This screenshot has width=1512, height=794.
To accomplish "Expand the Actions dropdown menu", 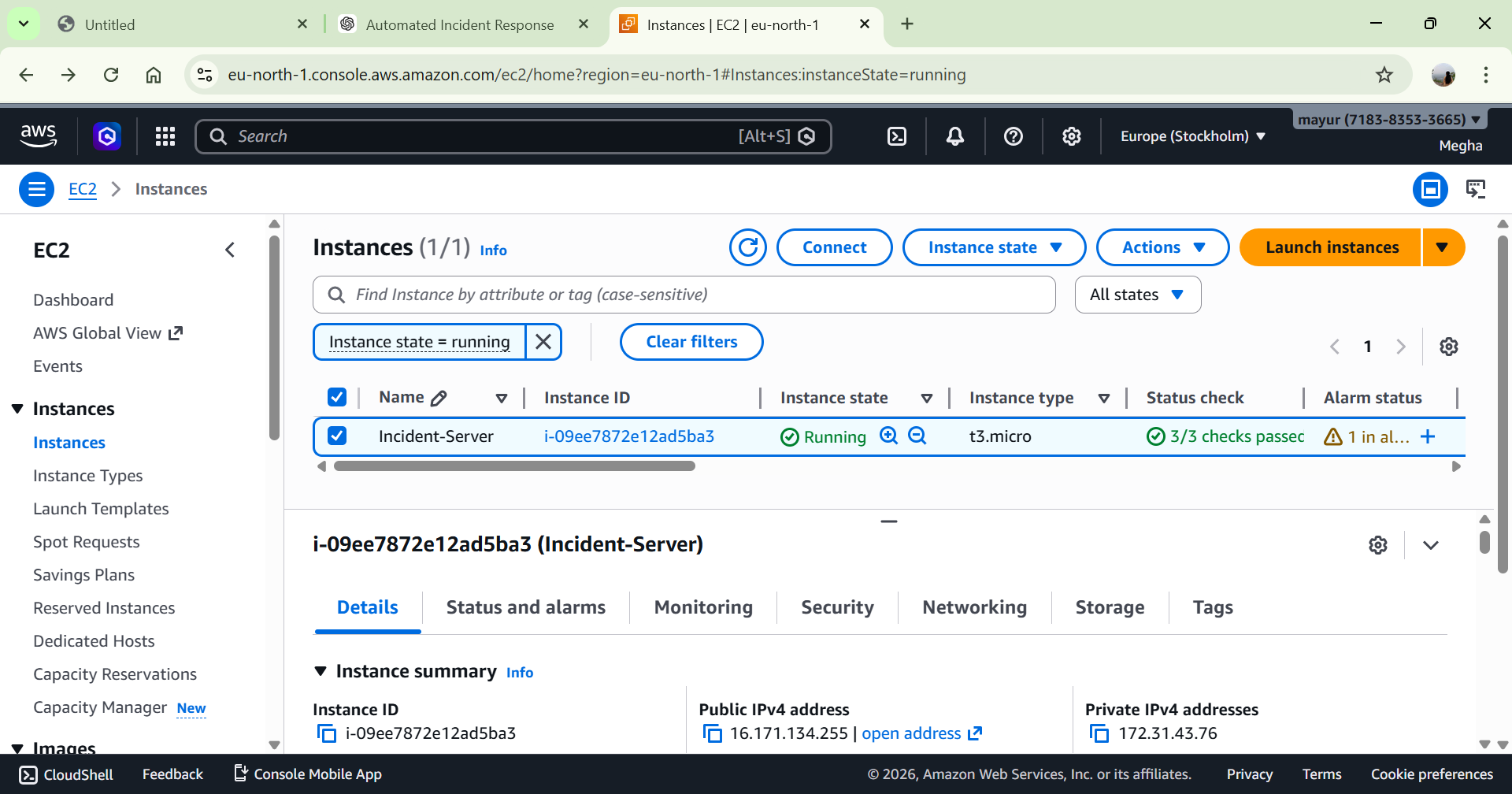I will 1162,247.
